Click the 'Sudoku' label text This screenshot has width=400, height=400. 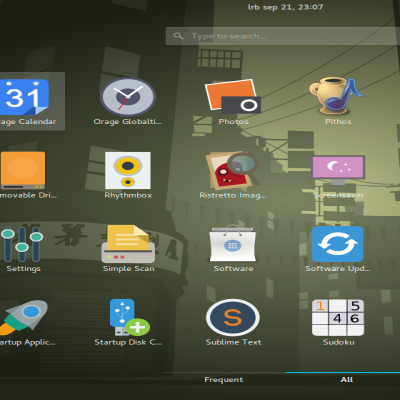point(338,342)
